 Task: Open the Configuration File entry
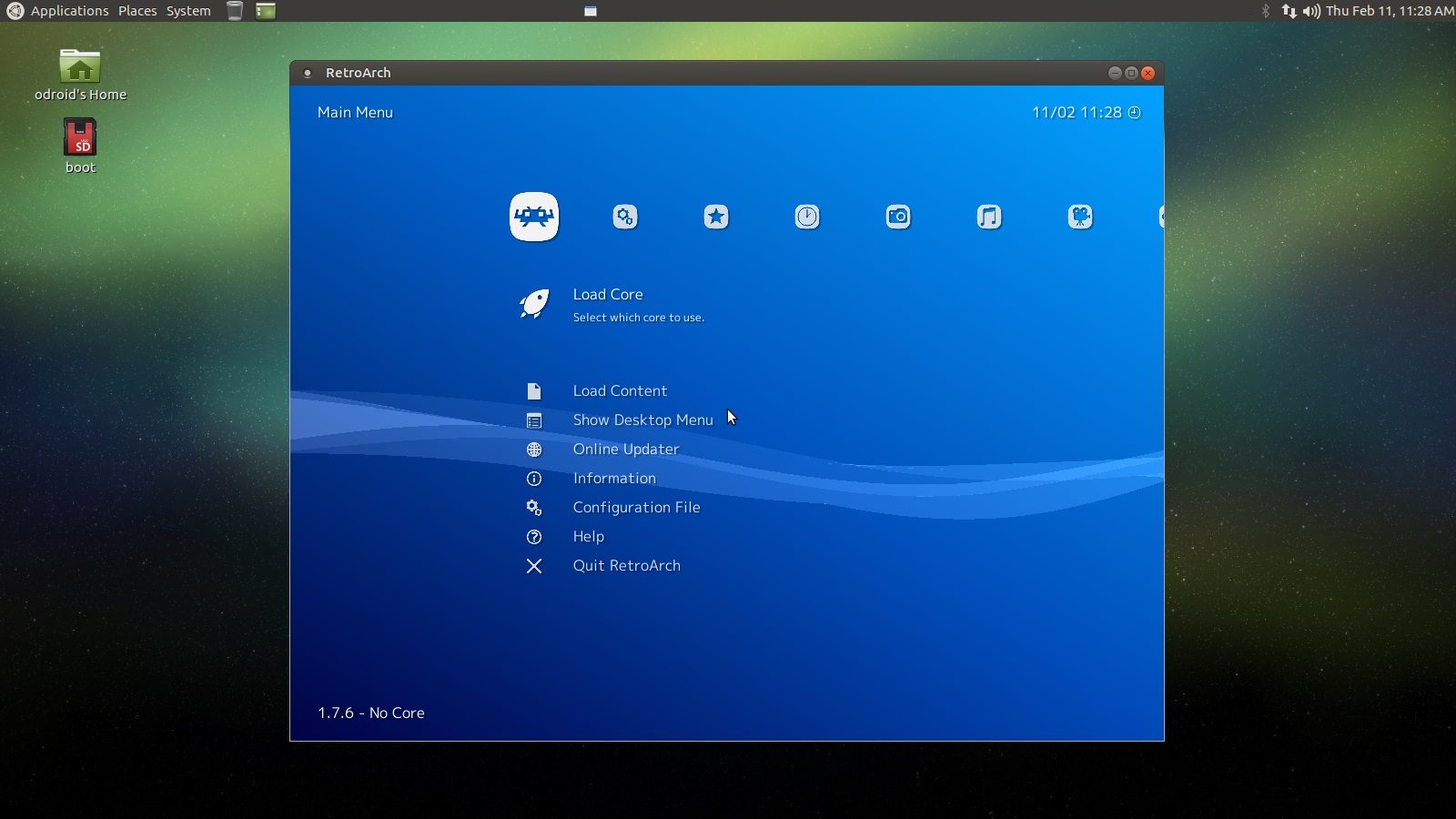click(x=636, y=507)
